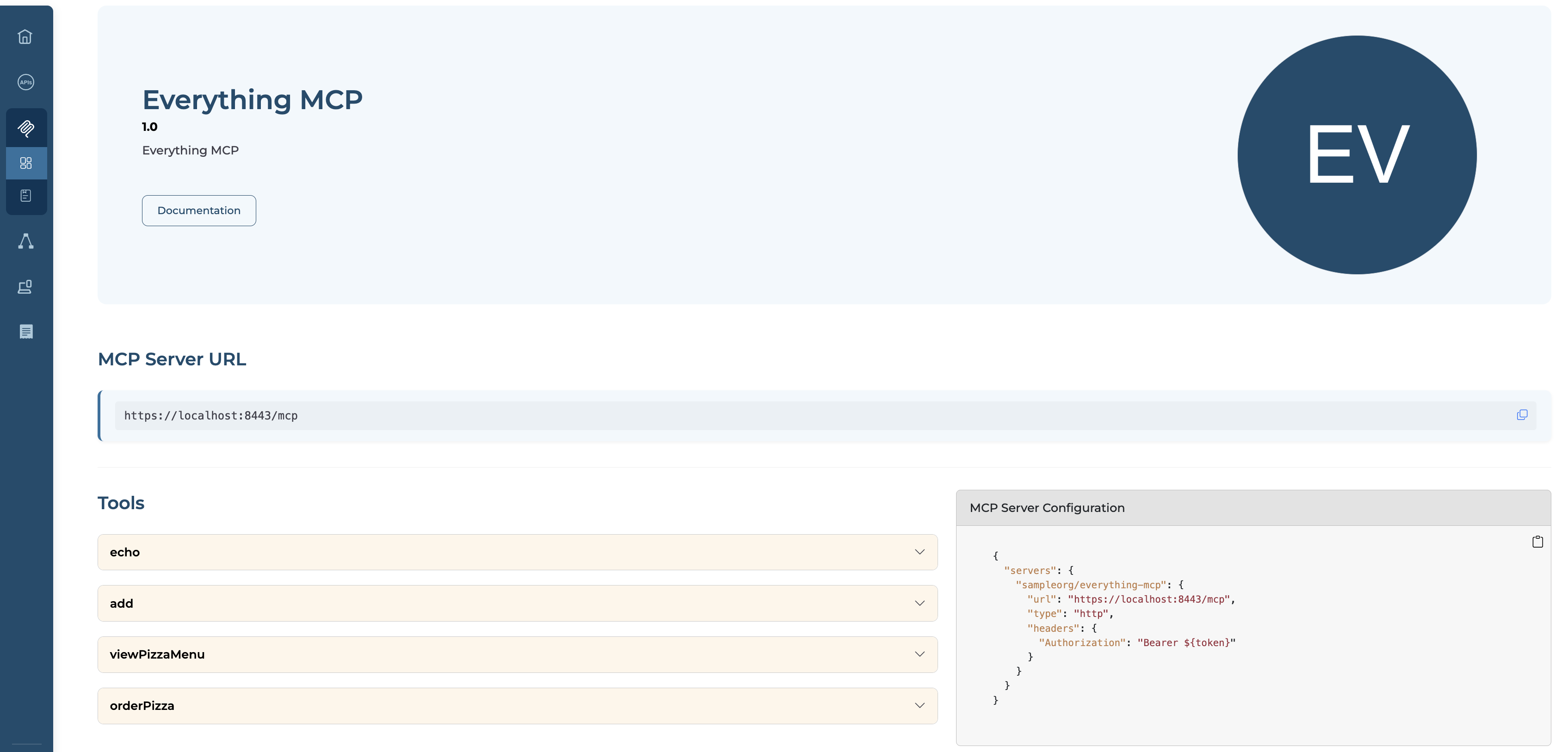Click the Everything MCP page title
Viewport: 1568px width, 752px height.
252,100
